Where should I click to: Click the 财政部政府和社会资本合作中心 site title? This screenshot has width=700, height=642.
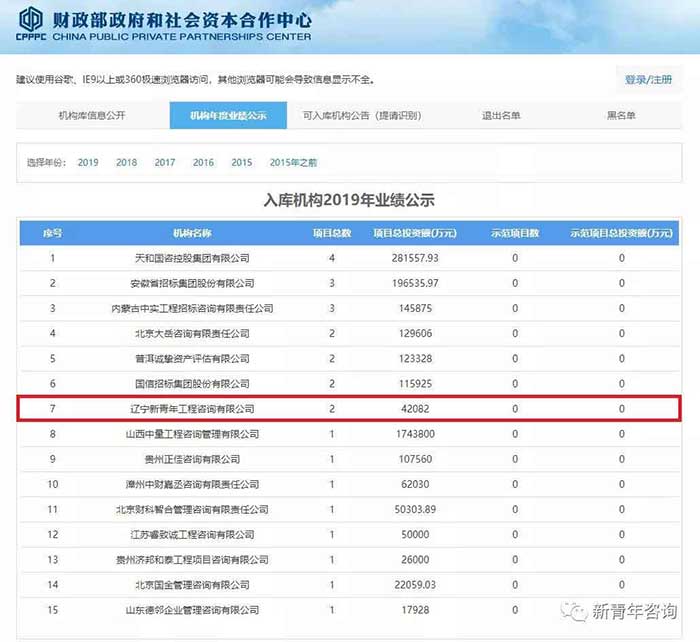(x=182, y=20)
